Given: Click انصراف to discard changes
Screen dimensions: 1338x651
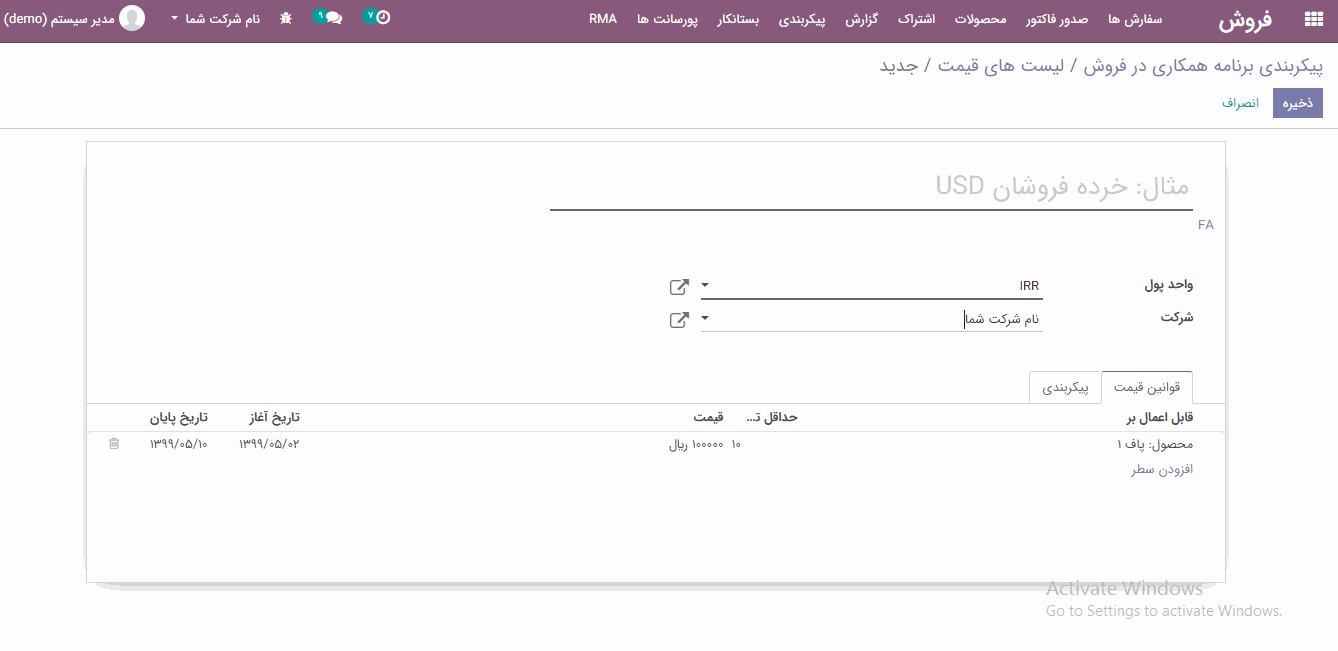Looking at the screenshot, I should 1240,103.
